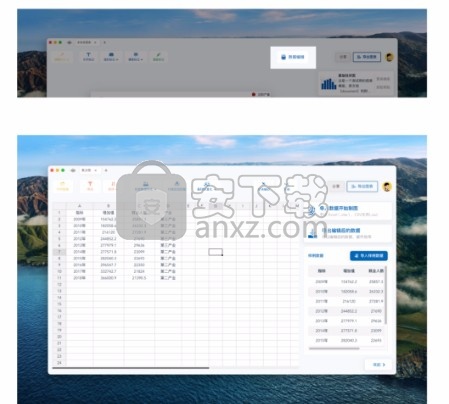Click the blue import sample data button
This screenshot has width=449, height=404.
[x=369, y=256]
